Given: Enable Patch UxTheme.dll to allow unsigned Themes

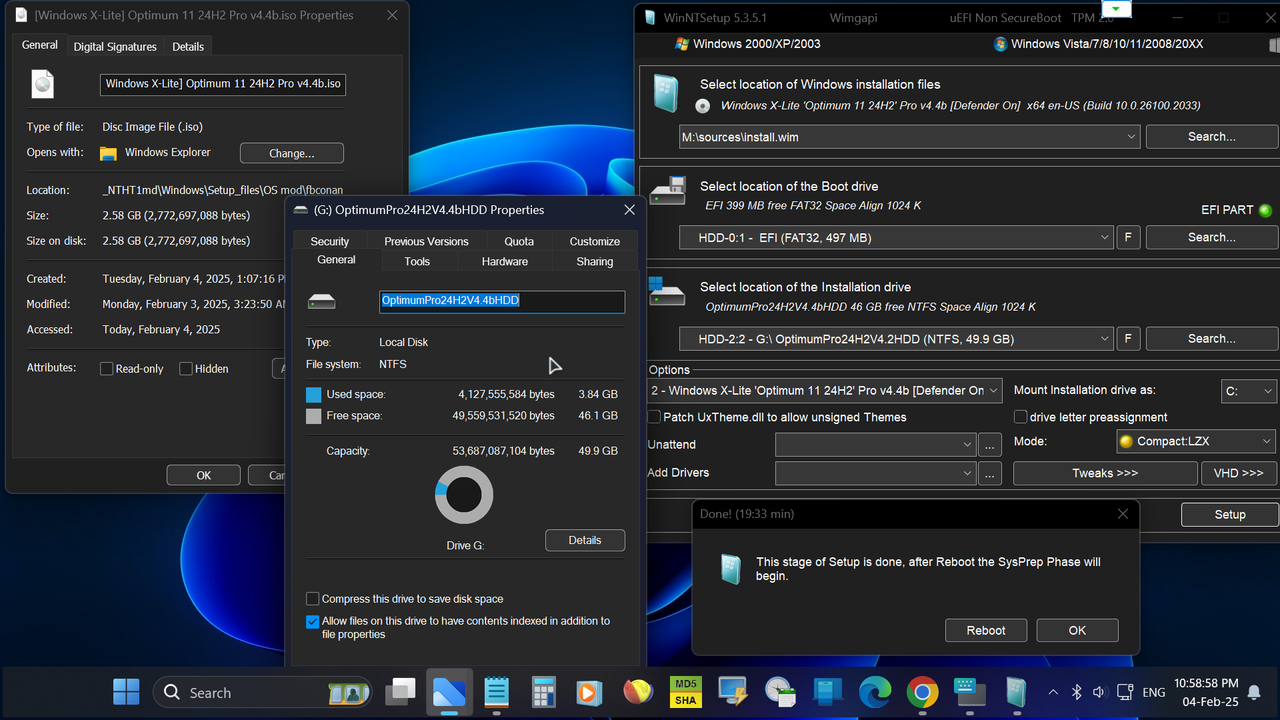Looking at the screenshot, I should [x=653, y=417].
